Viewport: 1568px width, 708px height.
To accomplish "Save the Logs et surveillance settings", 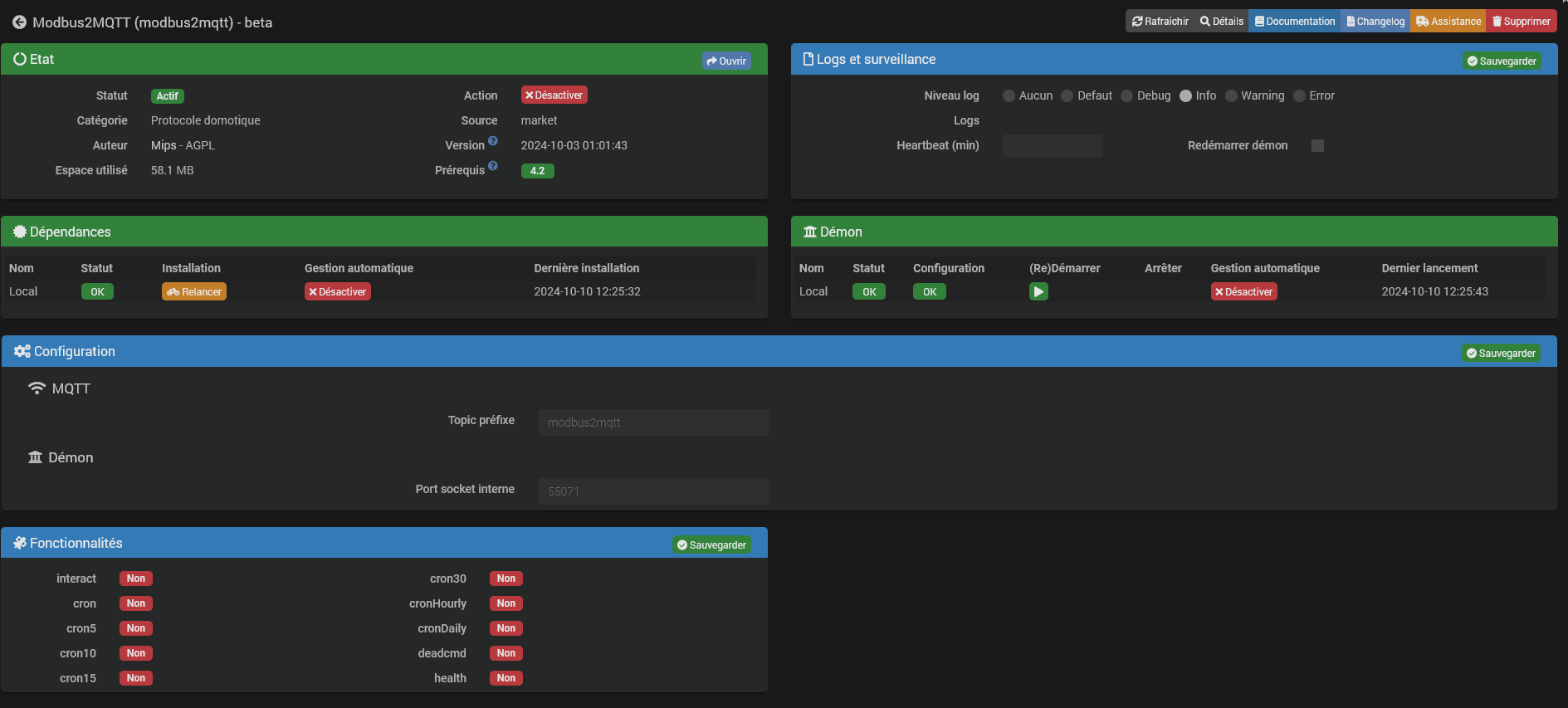I will point(1502,61).
